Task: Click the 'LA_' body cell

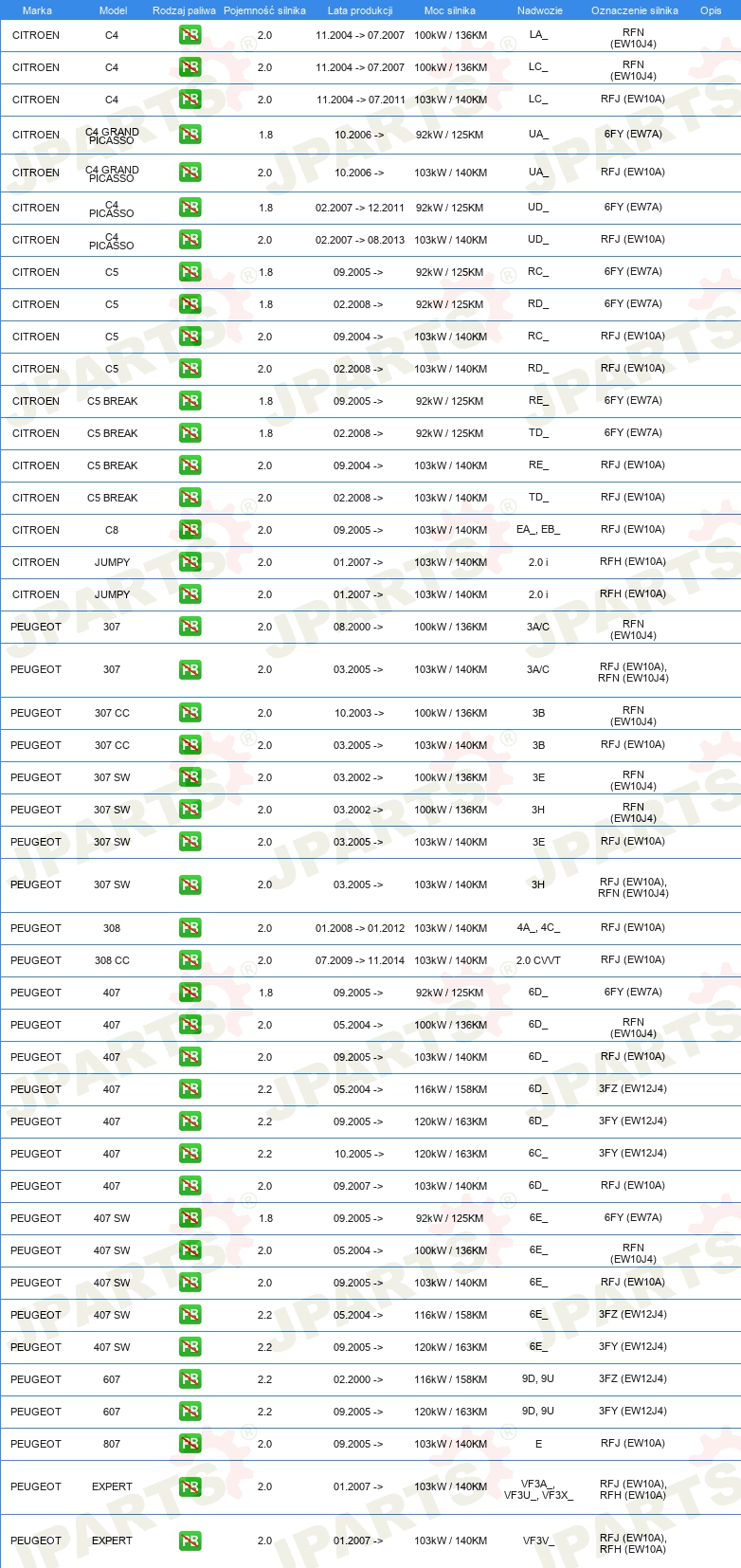Action: pos(538,35)
